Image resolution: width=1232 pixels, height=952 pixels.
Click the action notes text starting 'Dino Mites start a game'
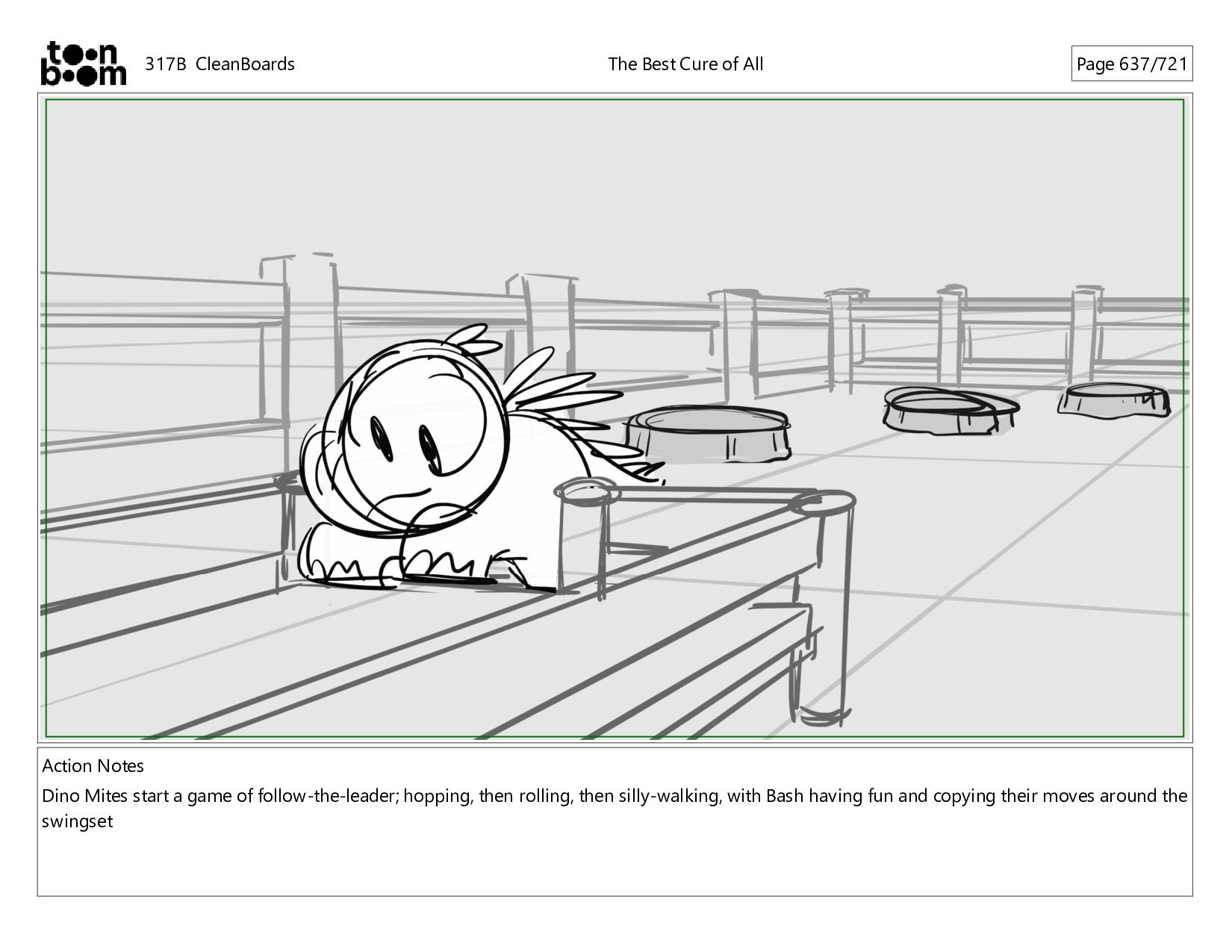coord(614,809)
